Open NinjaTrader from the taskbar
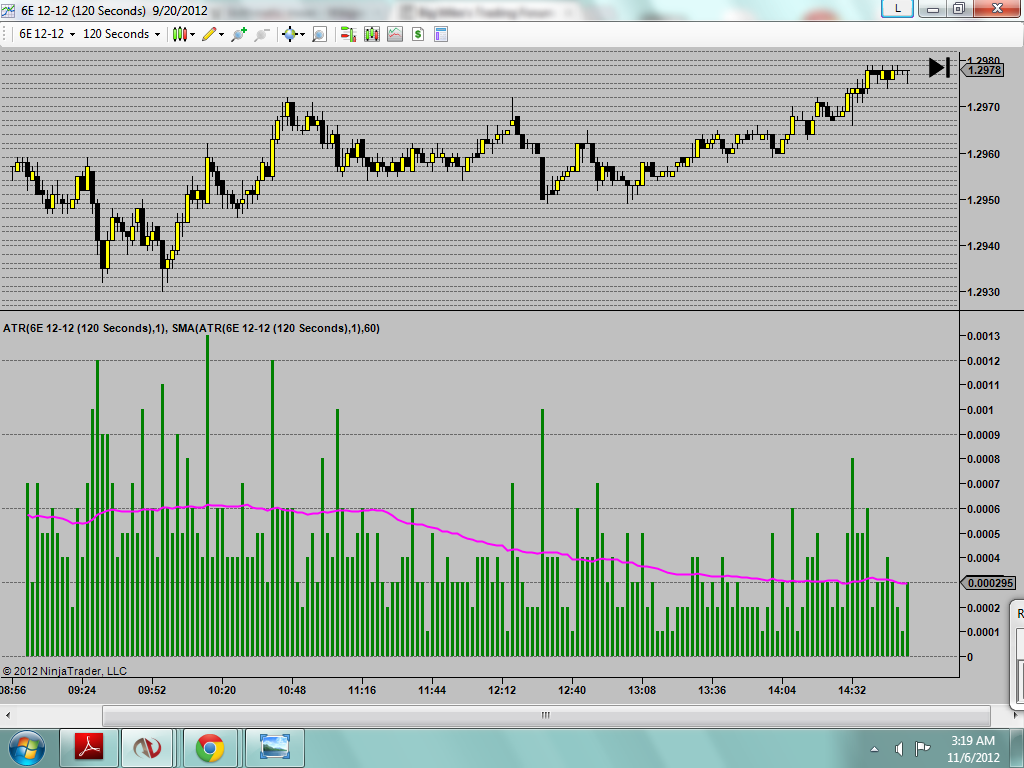 click(x=147, y=748)
